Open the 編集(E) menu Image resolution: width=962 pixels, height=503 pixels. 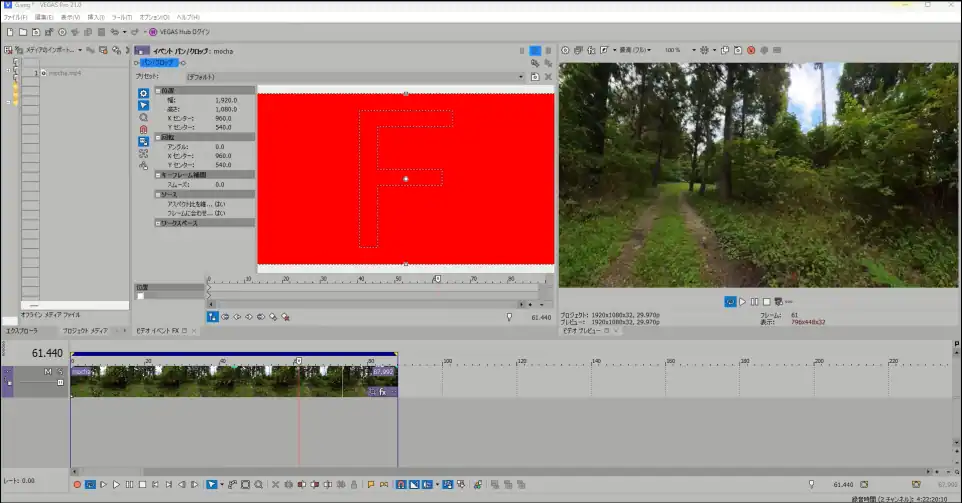point(44,17)
